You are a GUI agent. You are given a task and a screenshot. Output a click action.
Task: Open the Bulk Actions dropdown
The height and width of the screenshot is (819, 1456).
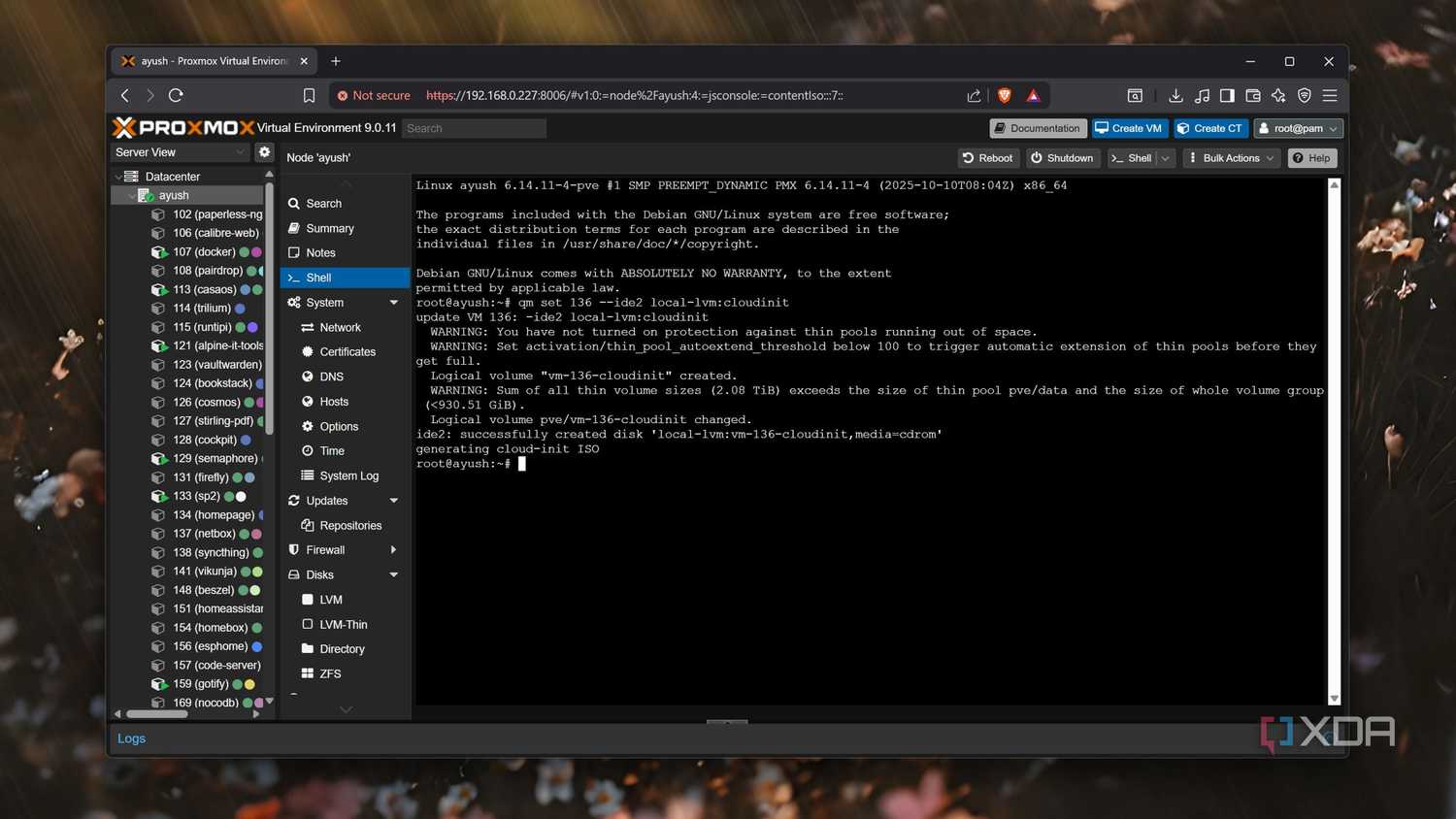tap(1231, 158)
